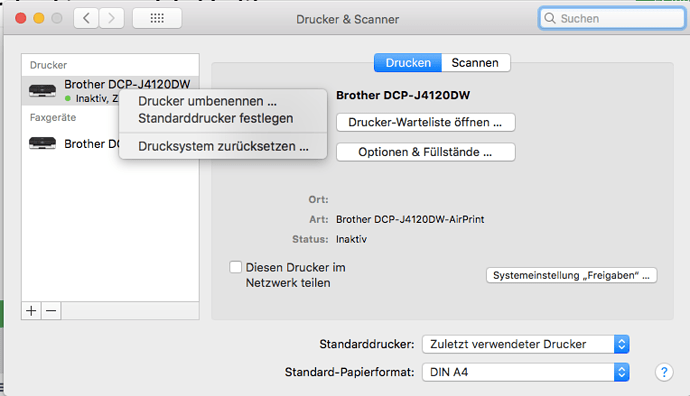Image resolution: width=690 pixels, height=396 pixels.
Task: Click the "Drucker & Scanner" window title
Action: (348, 19)
